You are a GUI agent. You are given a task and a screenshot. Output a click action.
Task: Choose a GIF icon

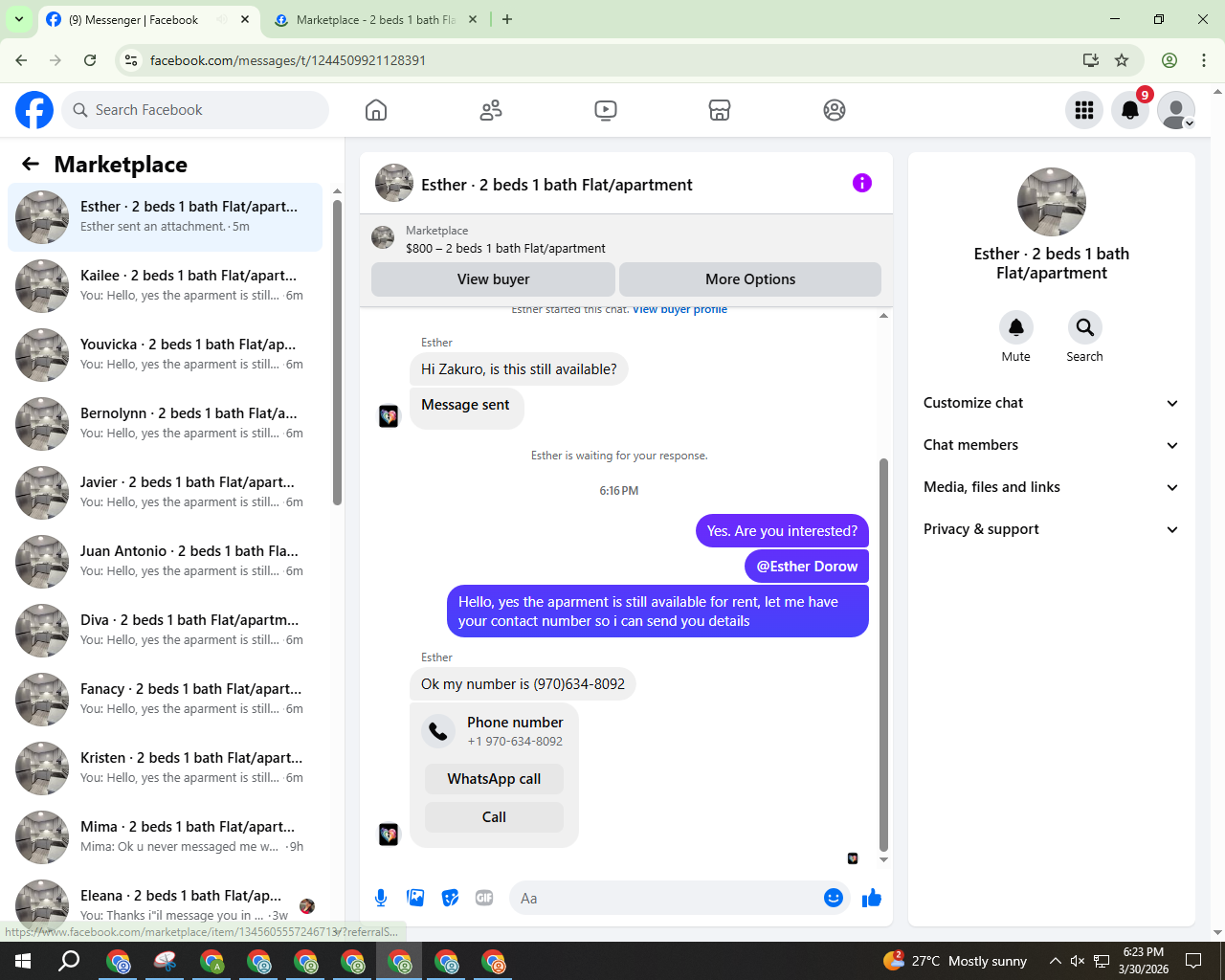click(484, 898)
